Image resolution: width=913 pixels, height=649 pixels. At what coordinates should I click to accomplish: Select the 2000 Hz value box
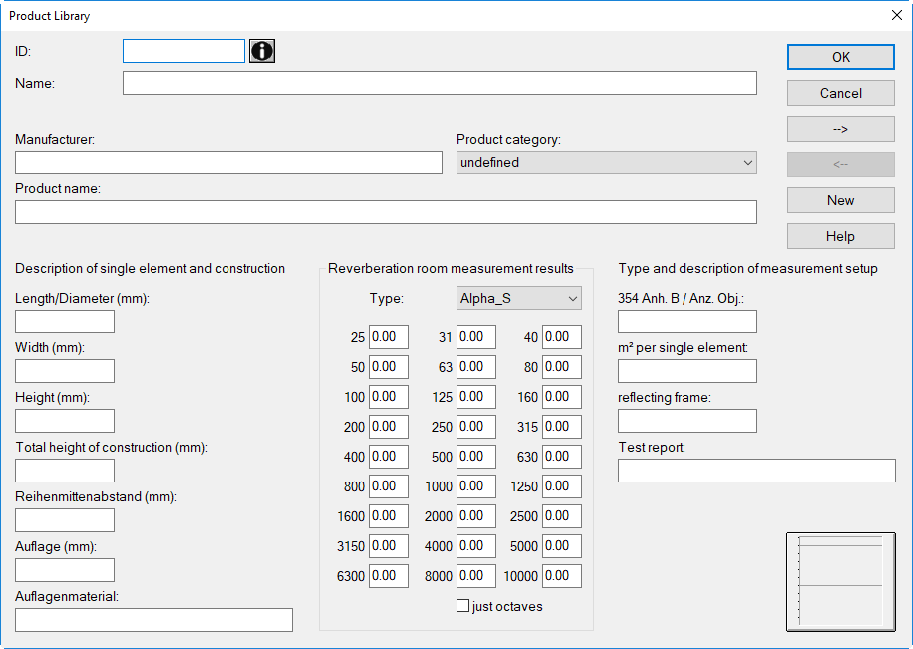[476, 516]
